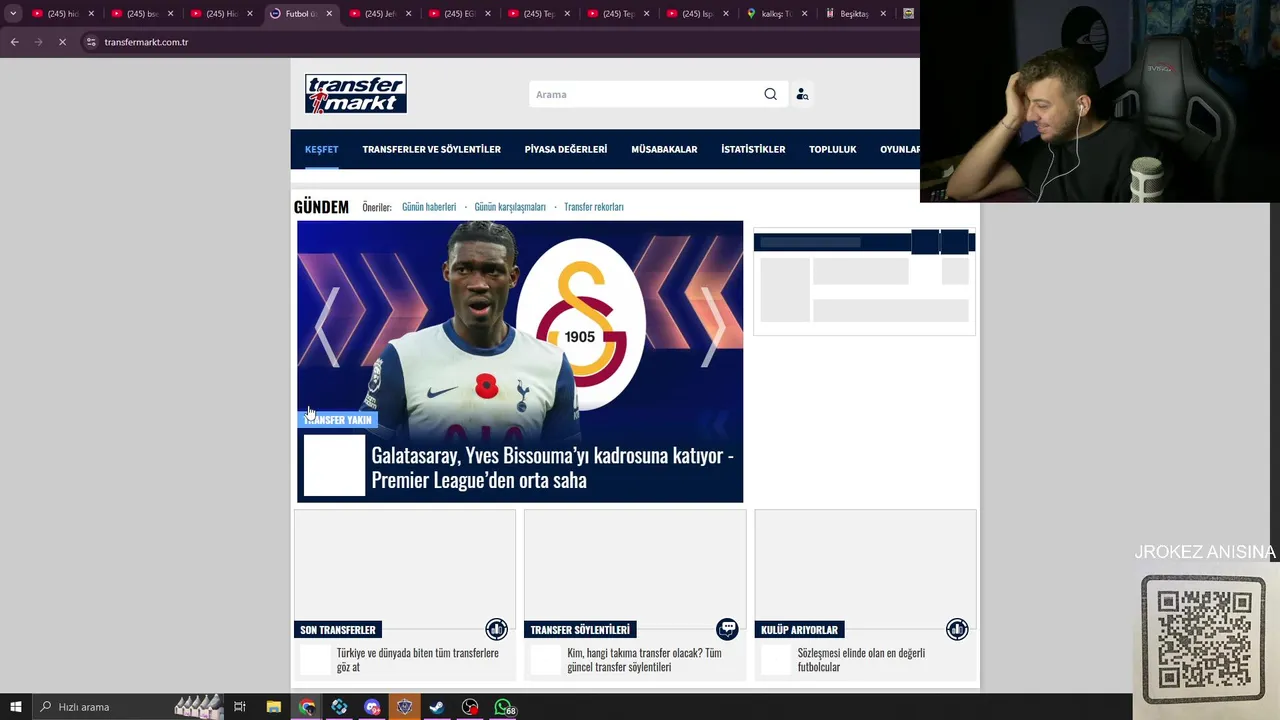This screenshot has height=720, width=1280.
Task: Click the Transfermarkt logo
Action: click(x=356, y=94)
